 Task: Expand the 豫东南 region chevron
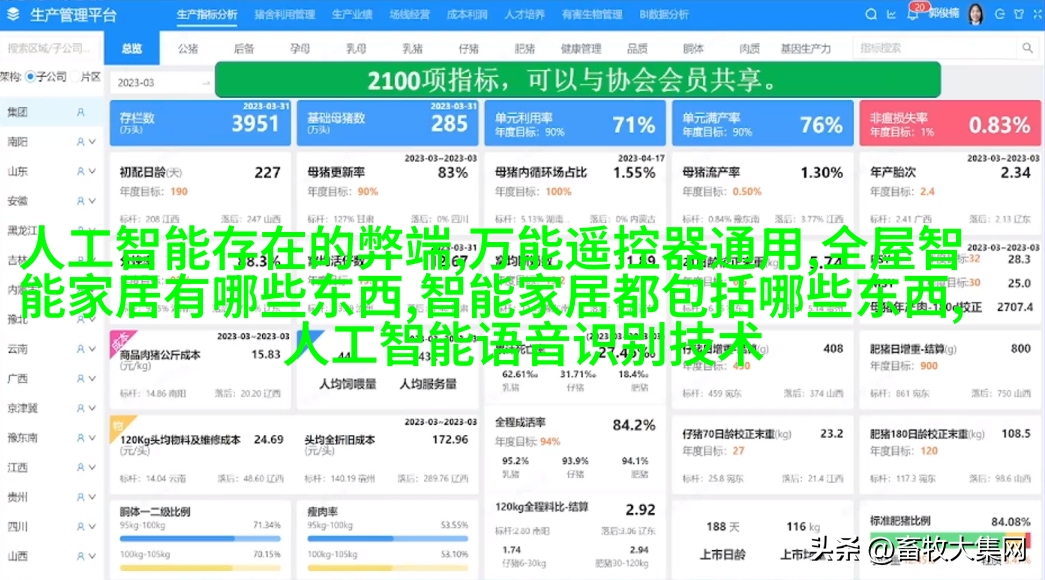93,437
